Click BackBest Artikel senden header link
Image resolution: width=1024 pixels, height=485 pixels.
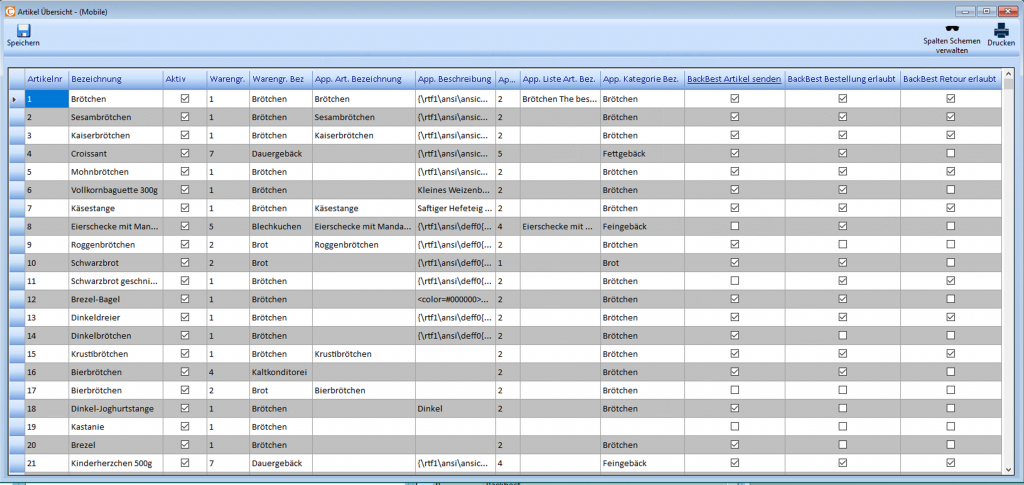pyautogui.click(x=733, y=79)
